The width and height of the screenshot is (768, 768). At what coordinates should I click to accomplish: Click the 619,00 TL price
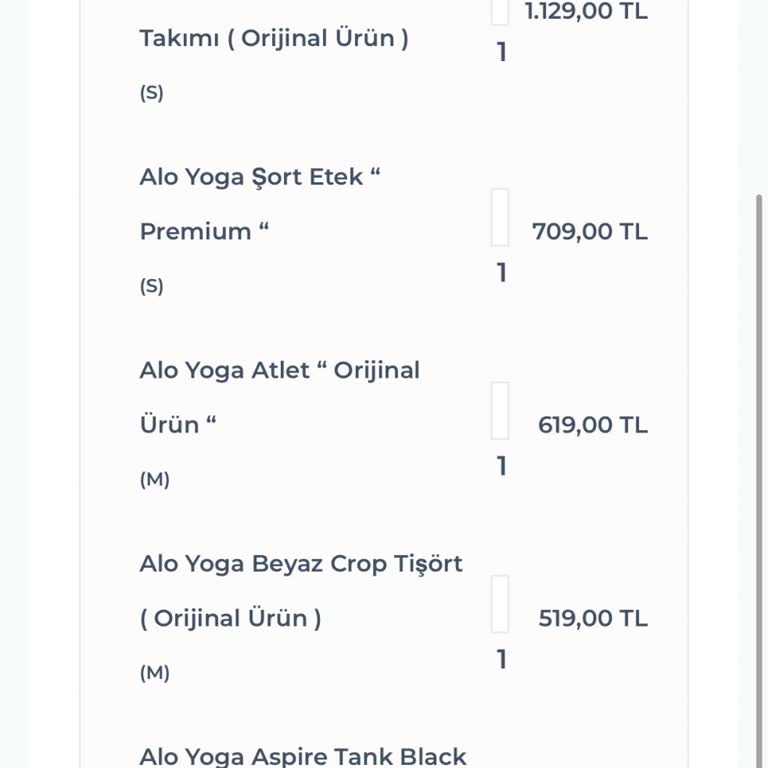click(x=593, y=425)
